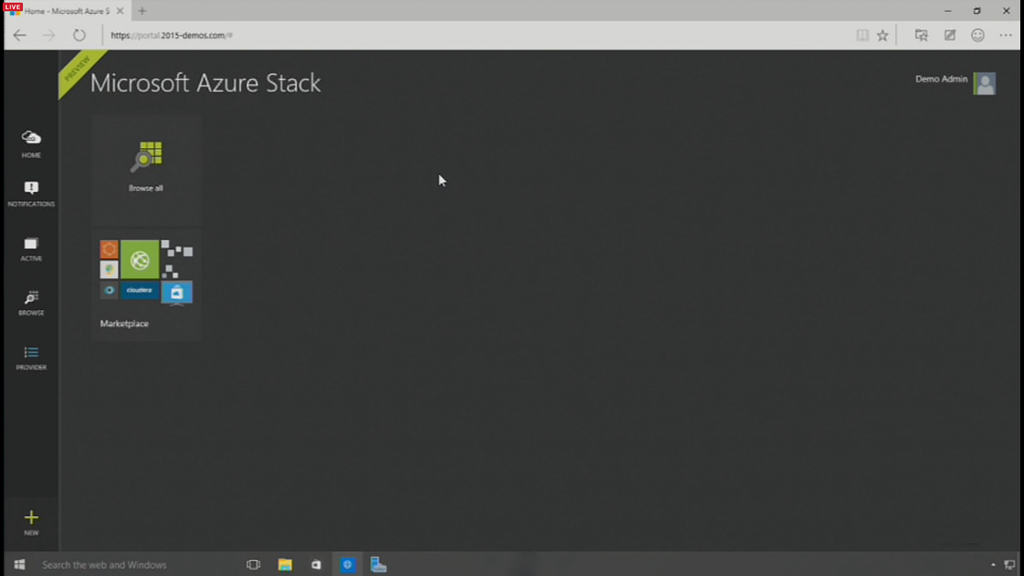
Task: Open Task View on the taskbar
Action: pos(253,564)
